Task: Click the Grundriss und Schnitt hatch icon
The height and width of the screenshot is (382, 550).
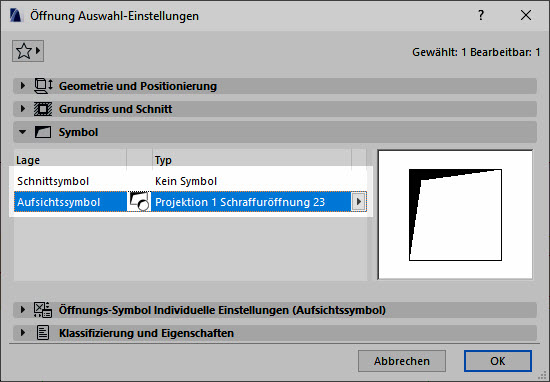Action: click(x=43, y=109)
